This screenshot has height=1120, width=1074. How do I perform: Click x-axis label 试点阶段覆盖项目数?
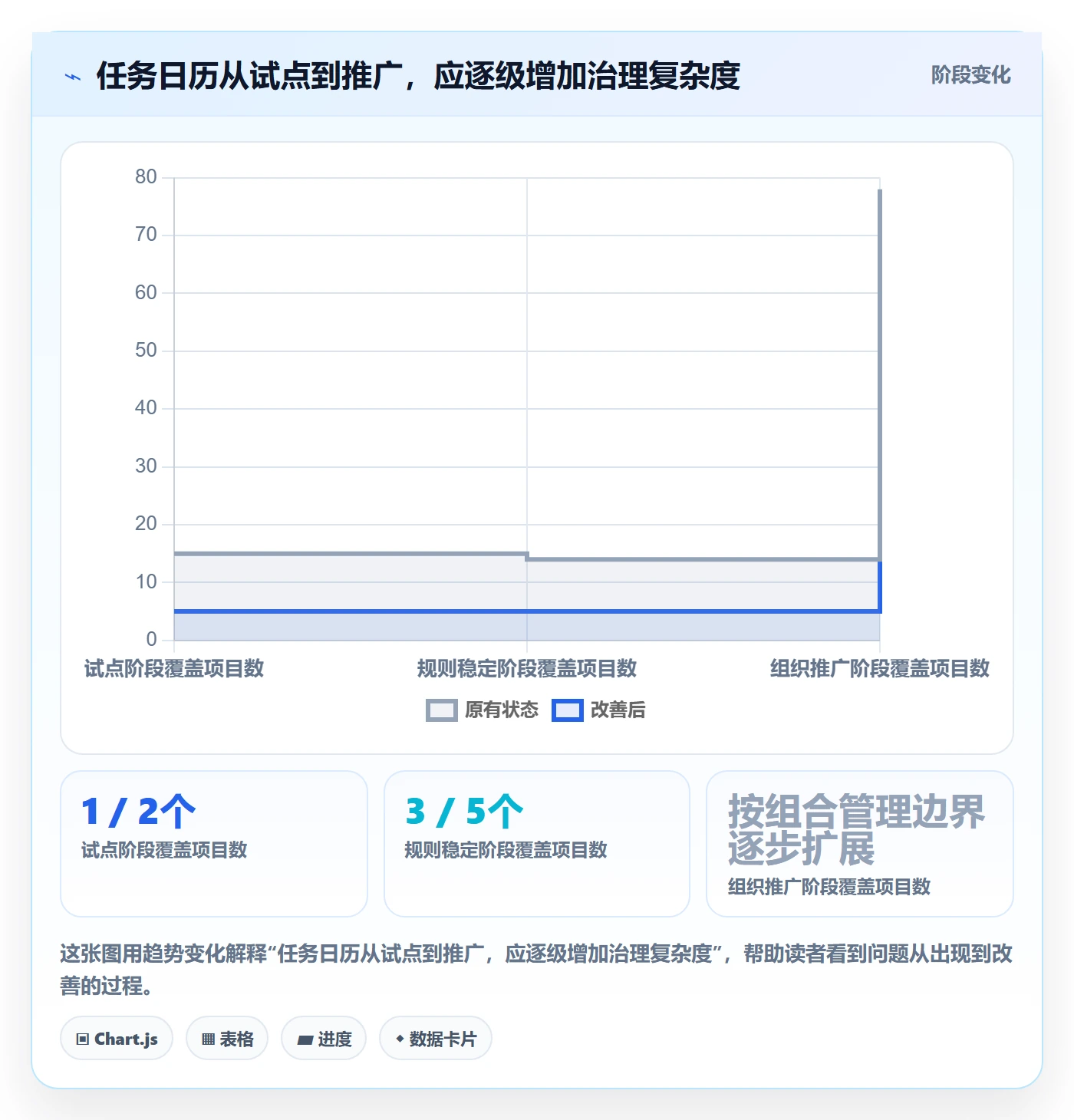174,668
